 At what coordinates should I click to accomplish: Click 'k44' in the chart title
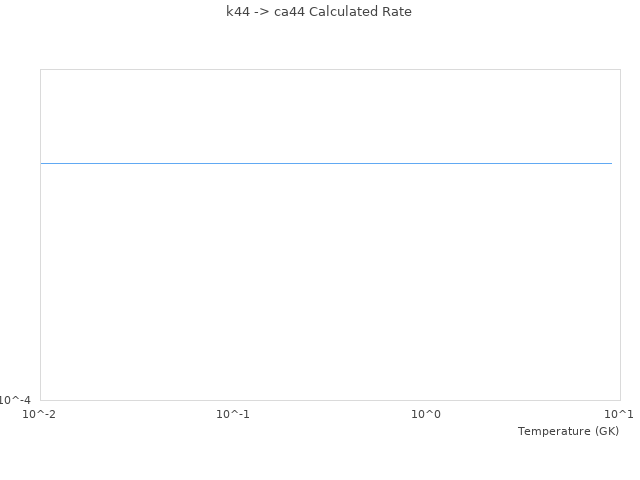click(x=238, y=12)
